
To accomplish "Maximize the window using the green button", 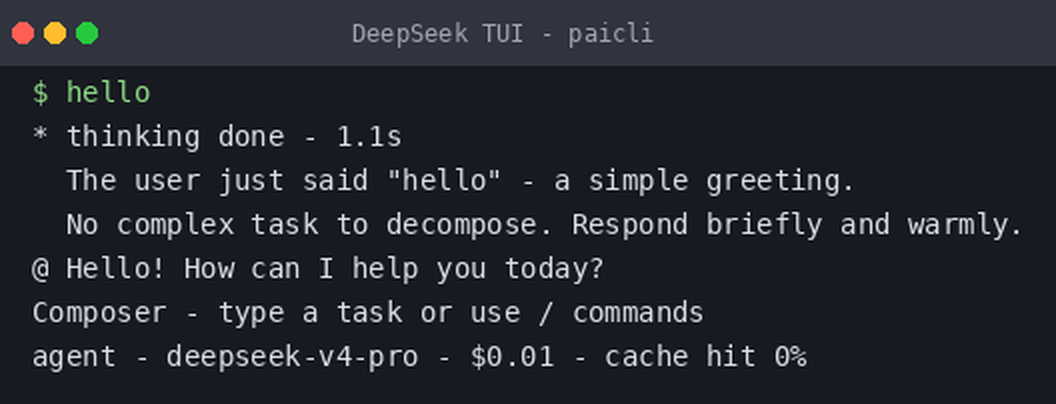I will point(87,33).
